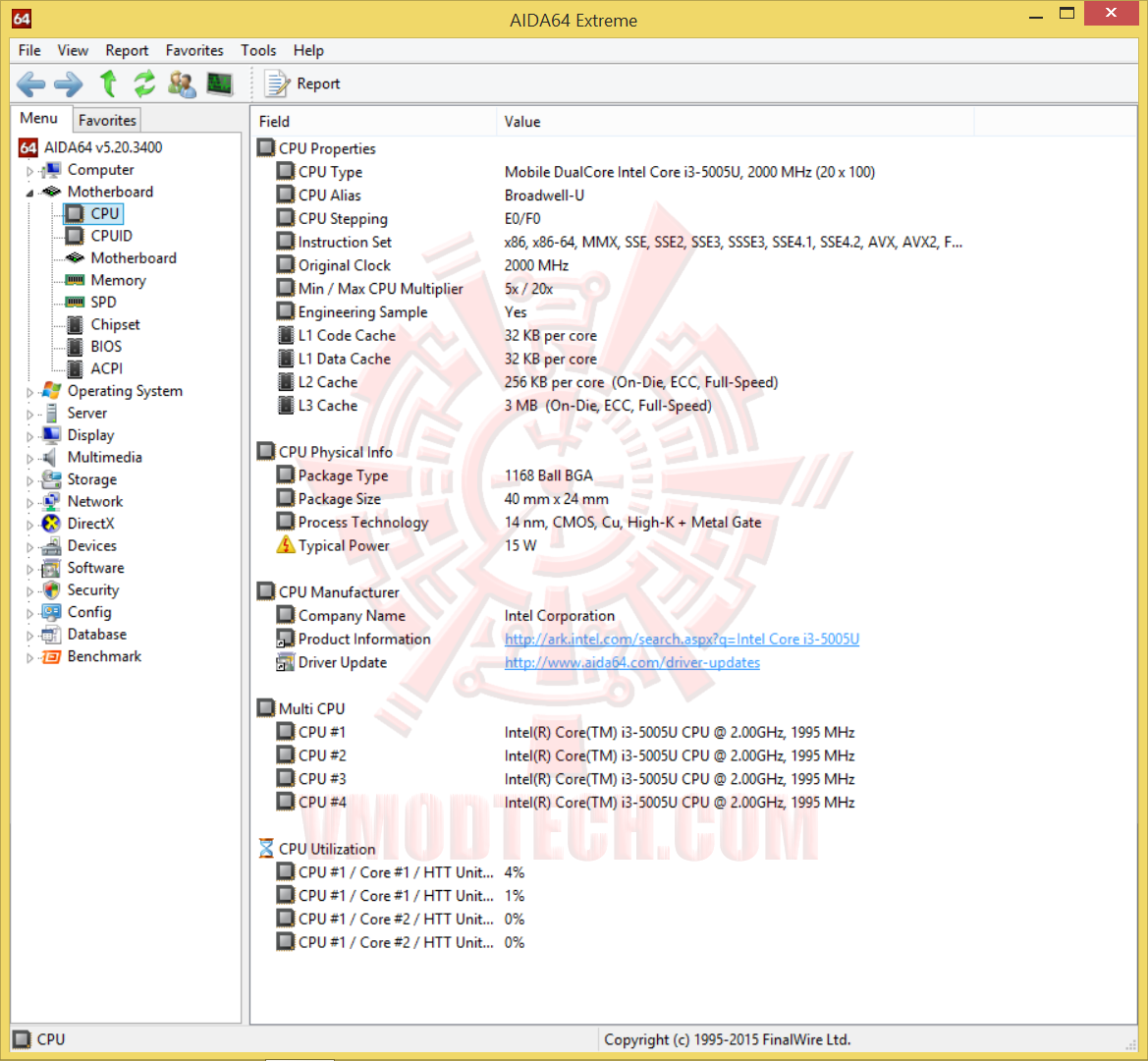Select the ACPI chip icon

click(75, 368)
